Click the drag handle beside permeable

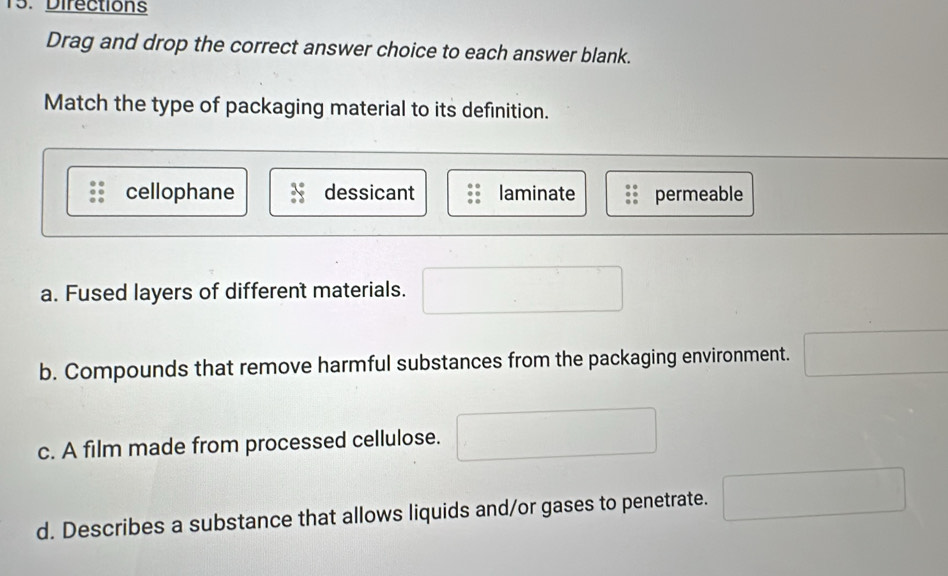tap(631, 193)
